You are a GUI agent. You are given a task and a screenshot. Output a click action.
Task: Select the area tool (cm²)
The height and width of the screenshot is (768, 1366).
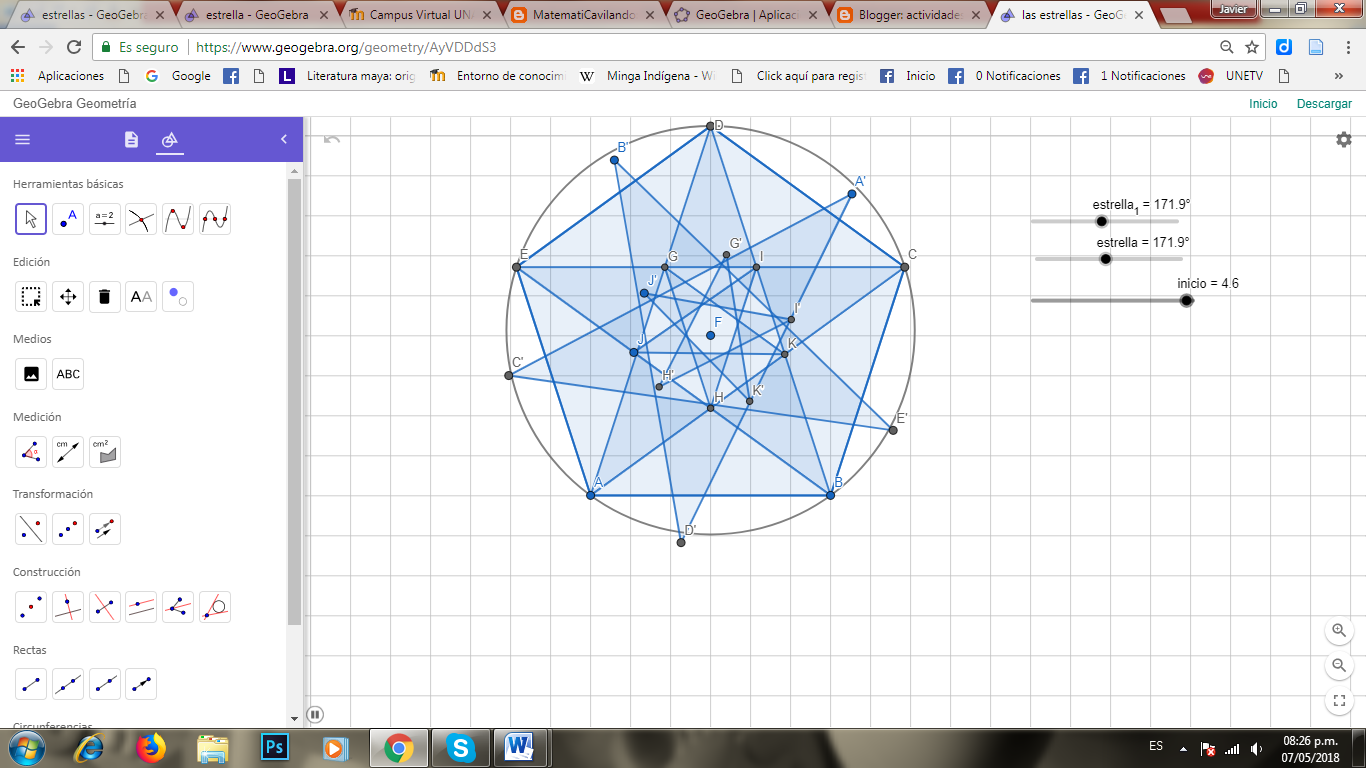click(x=104, y=452)
